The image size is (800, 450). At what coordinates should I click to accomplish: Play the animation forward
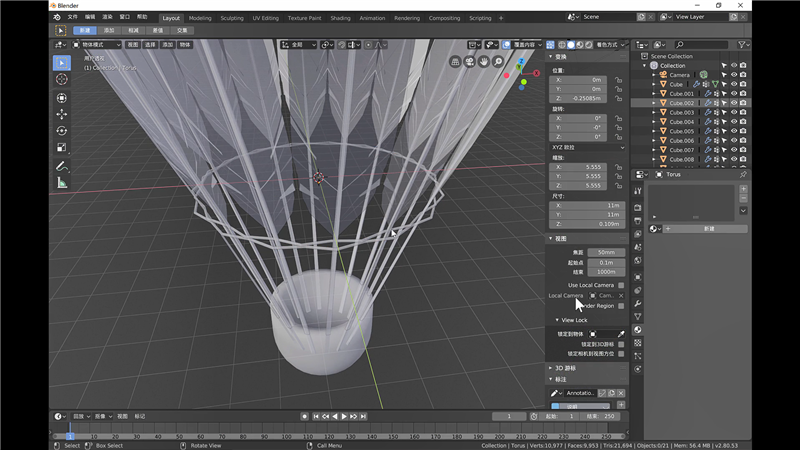[344, 417]
